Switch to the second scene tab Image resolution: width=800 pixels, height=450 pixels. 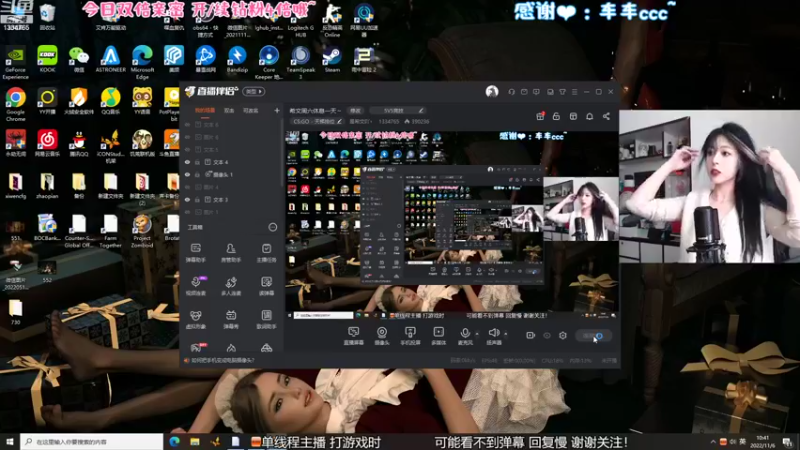click(x=229, y=110)
